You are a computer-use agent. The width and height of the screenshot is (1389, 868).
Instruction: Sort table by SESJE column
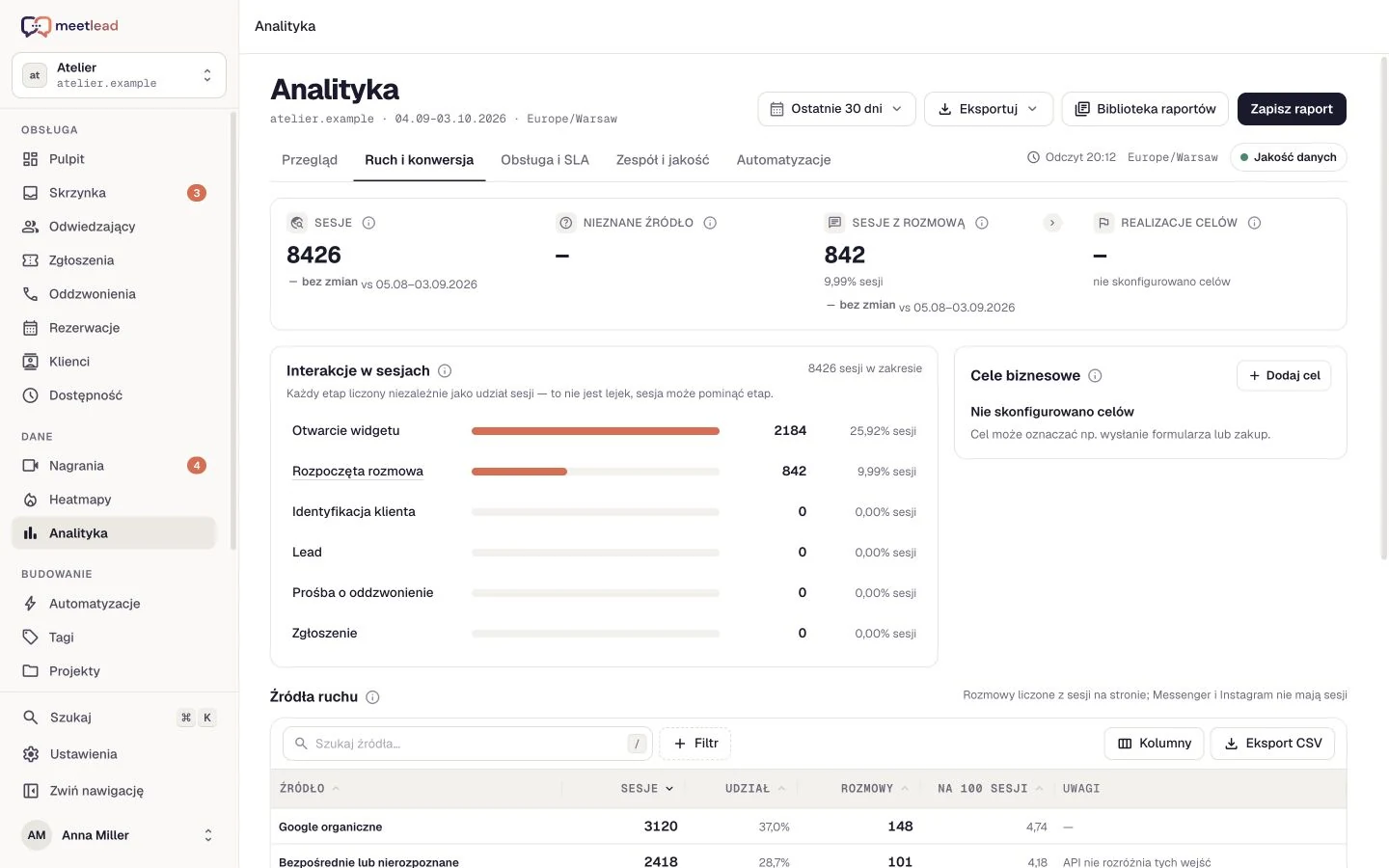(647, 789)
